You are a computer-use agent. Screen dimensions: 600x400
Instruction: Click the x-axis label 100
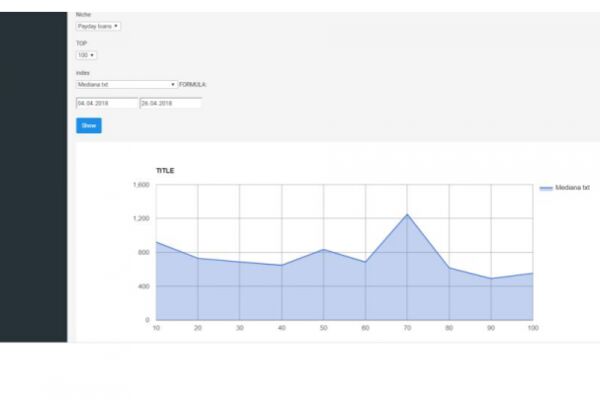pyautogui.click(x=533, y=328)
